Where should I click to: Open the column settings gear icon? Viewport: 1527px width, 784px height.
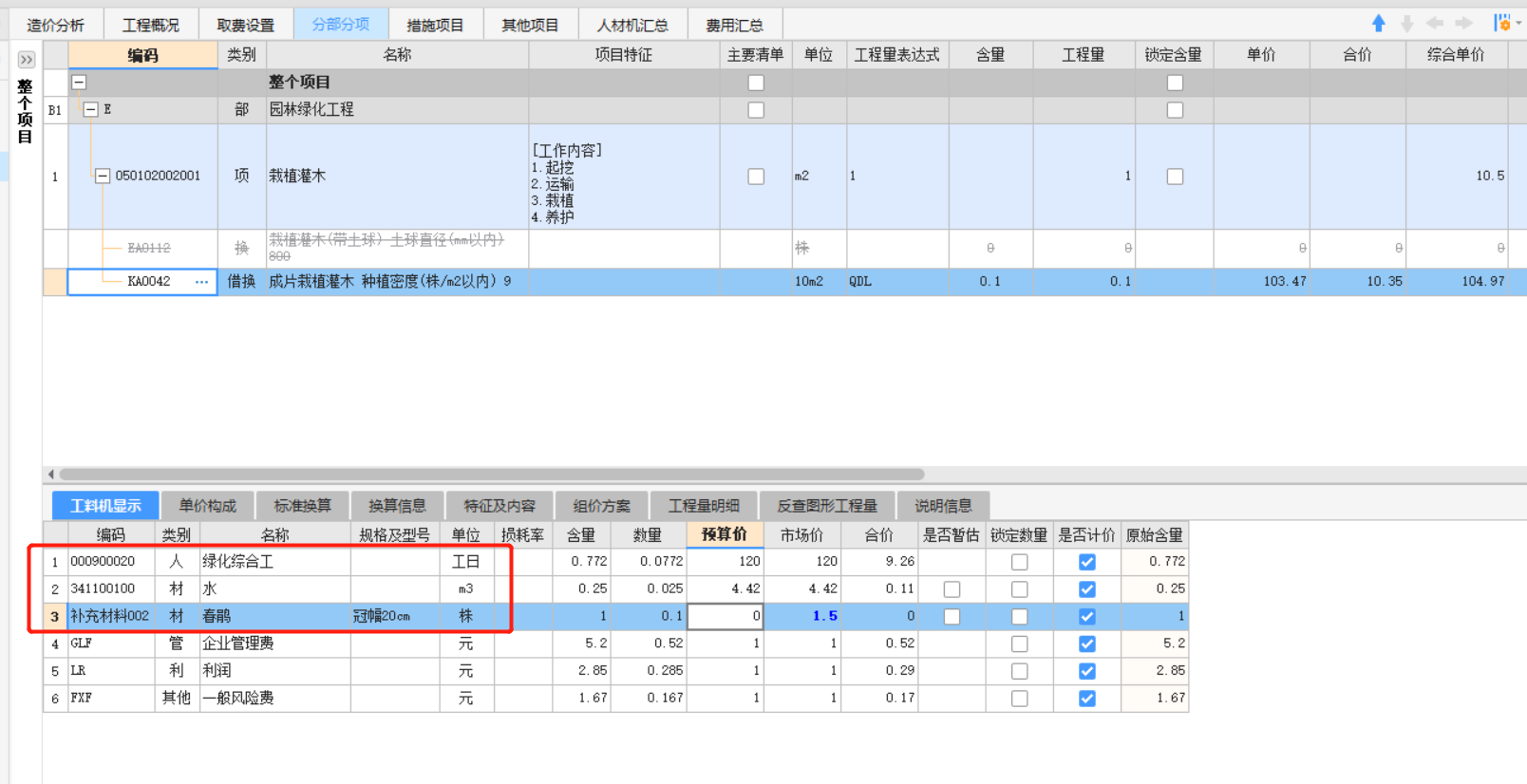click(1501, 23)
